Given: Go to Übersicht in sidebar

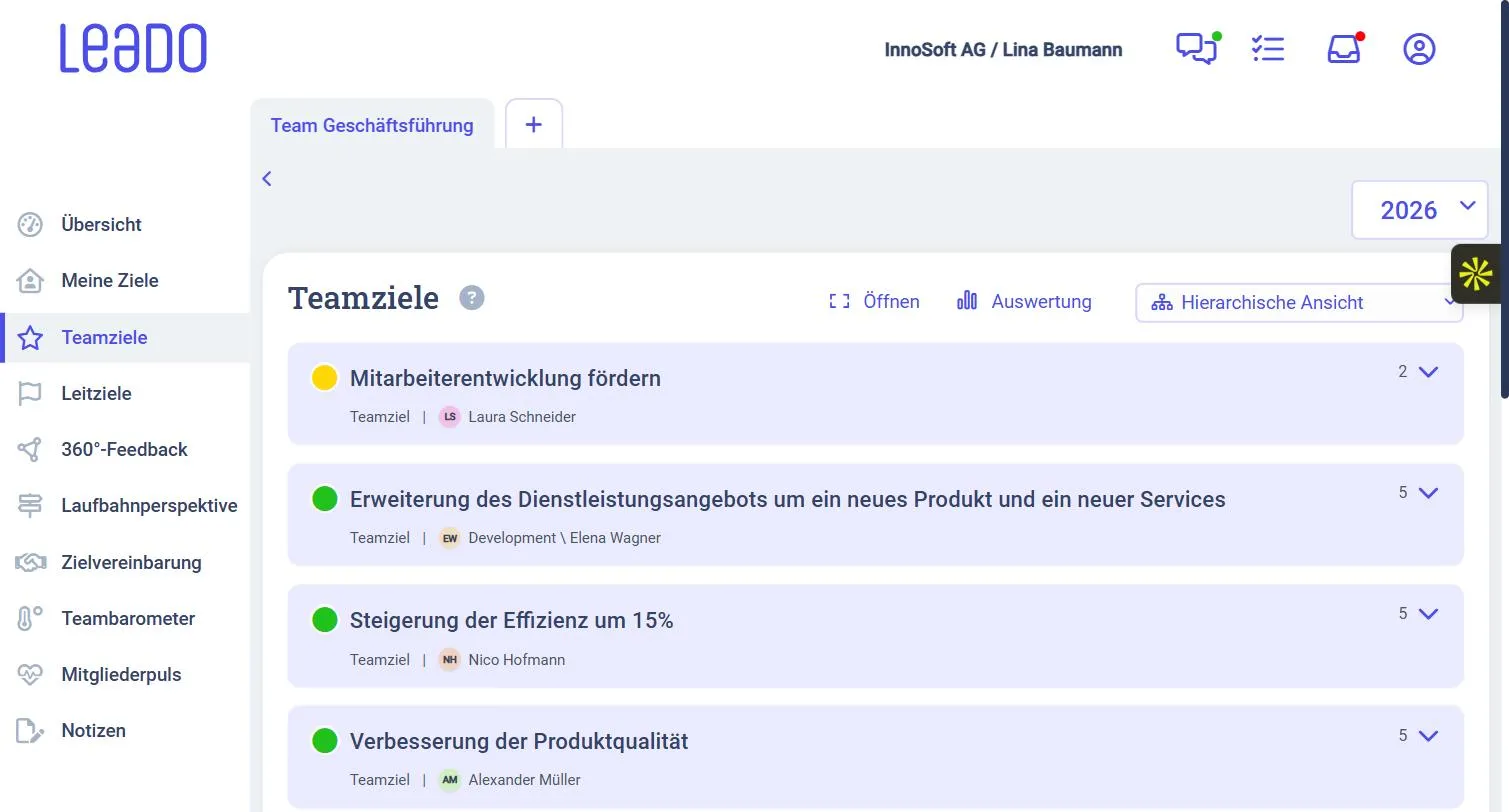Looking at the screenshot, I should pos(101,224).
